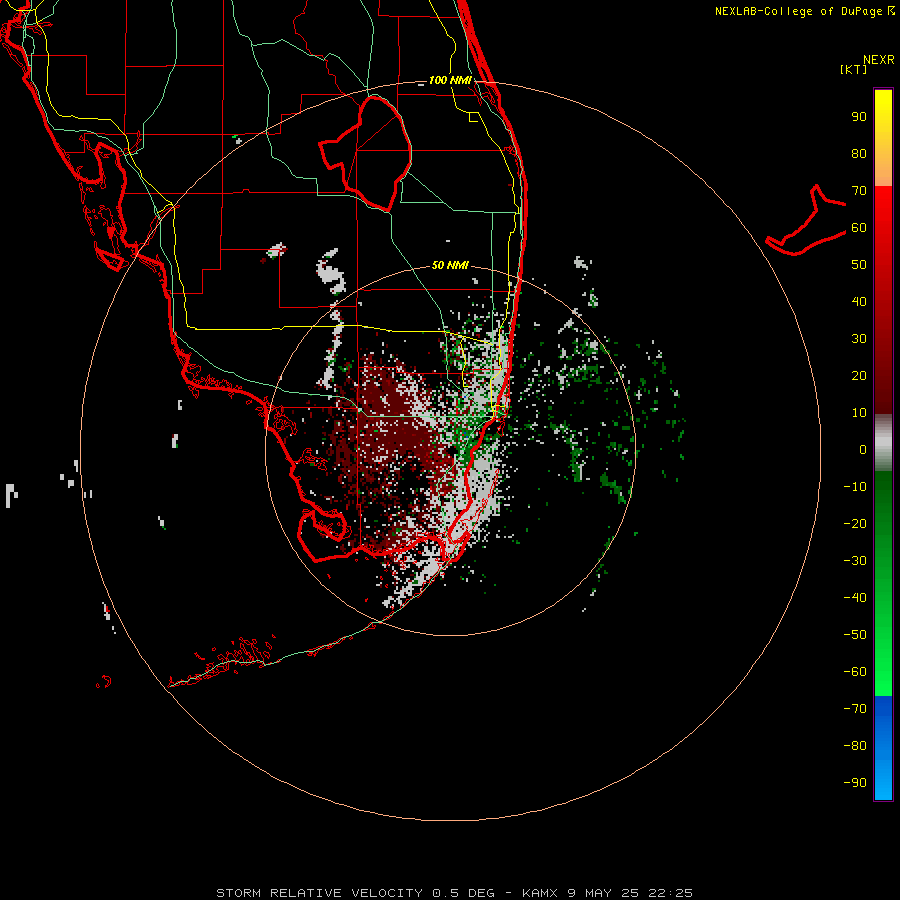Click the 80 value on velocity scale
Image resolution: width=900 pixels, height=900 pixels.
pos(859,154)
